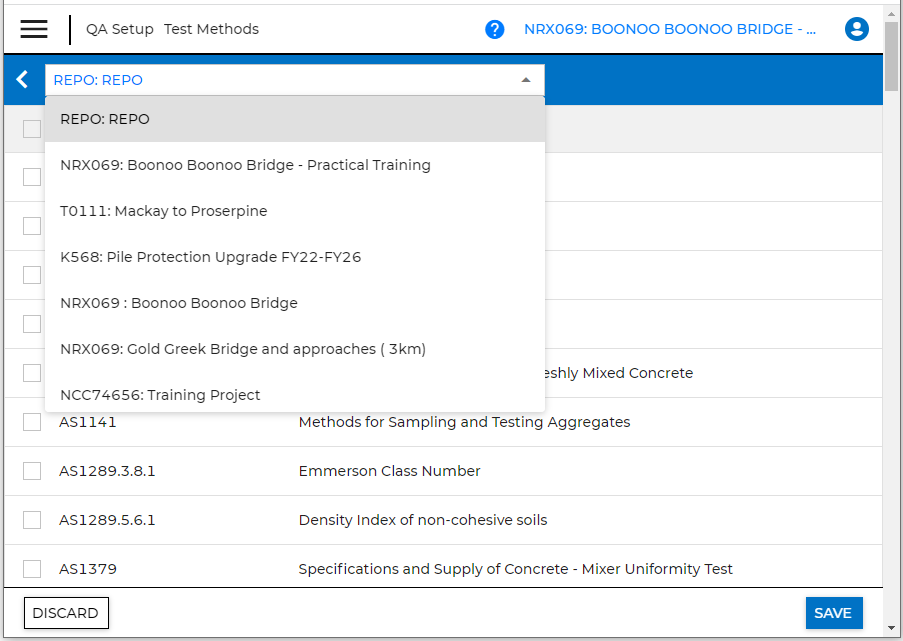Viewport: 903px width, 641px height.
Task: Toggle the select-all checkbox in header row
Action: click(x=32, y=129)
